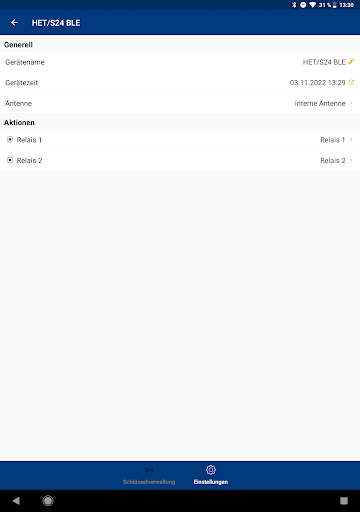Sync device time with clock icon

(x=351, y=82)
